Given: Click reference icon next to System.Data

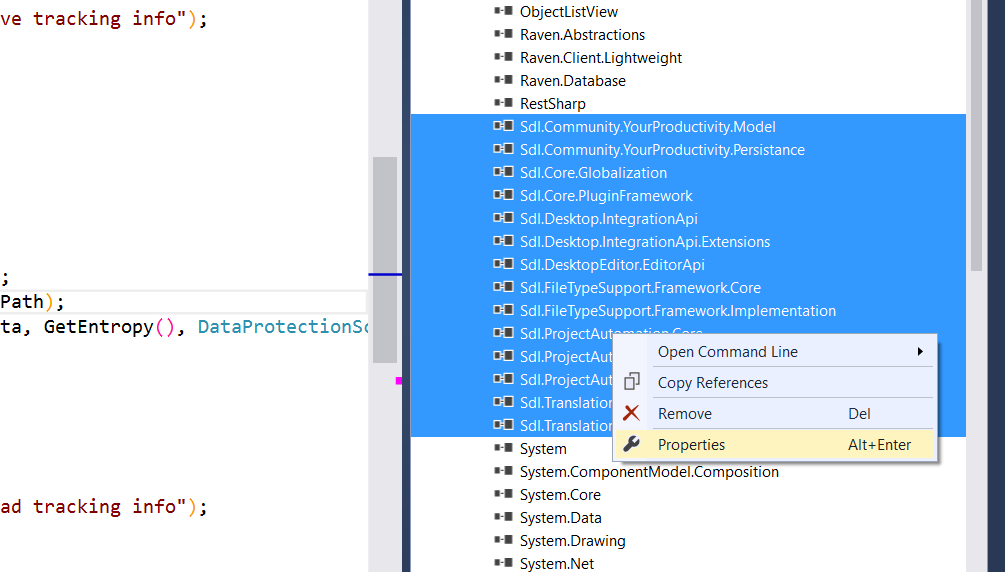Looking at the screenshot, I should click(x=503, y=517).
